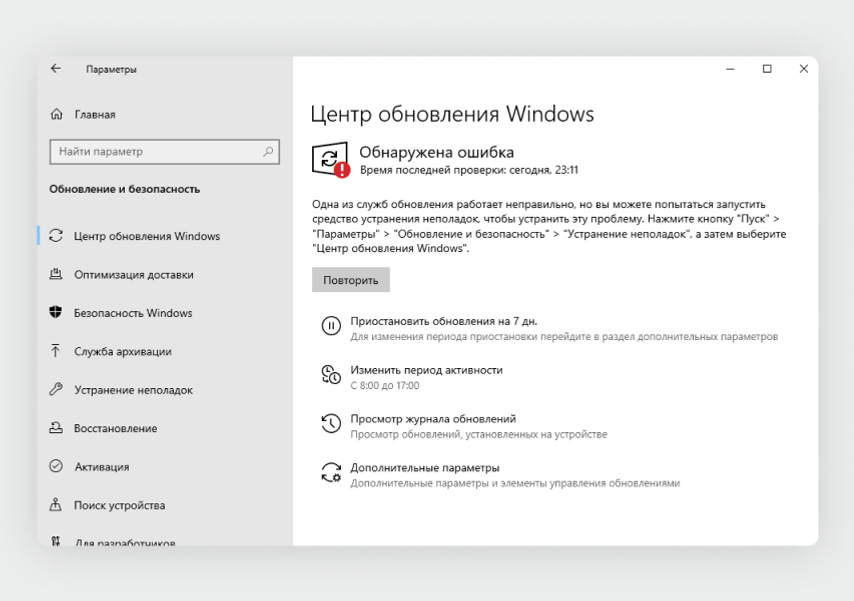Screen dimensions: 854x601
Task: Go to Безопасность Windows
Action: pos(133,313)
